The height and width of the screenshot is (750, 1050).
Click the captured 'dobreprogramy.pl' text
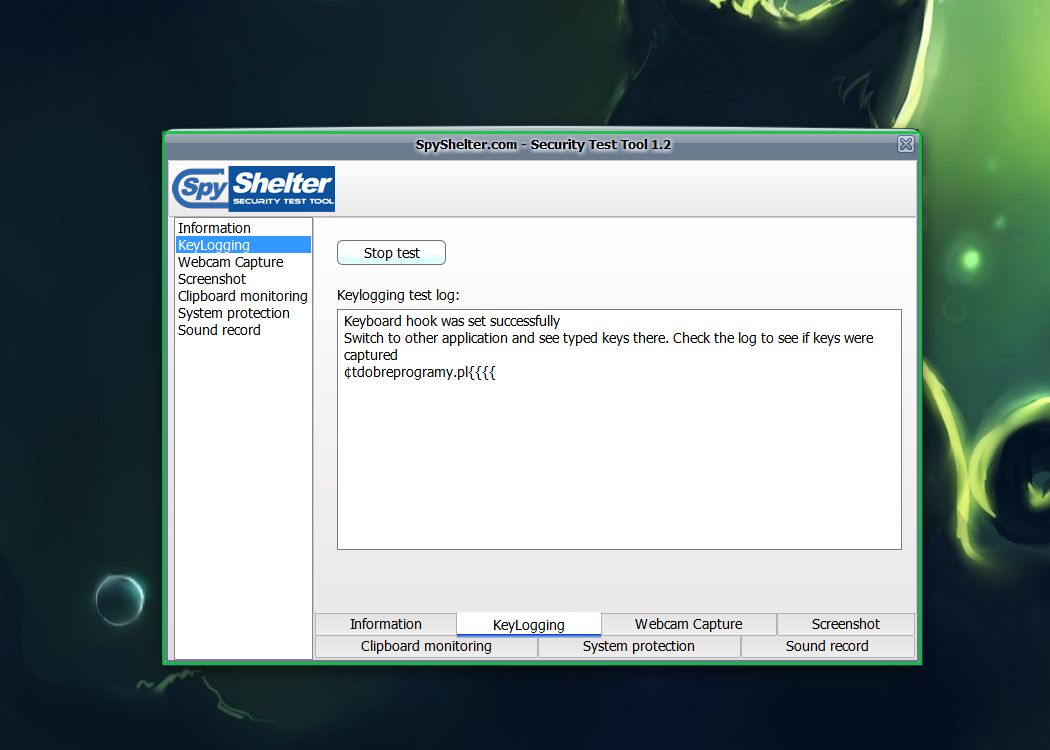pos(410,372)
